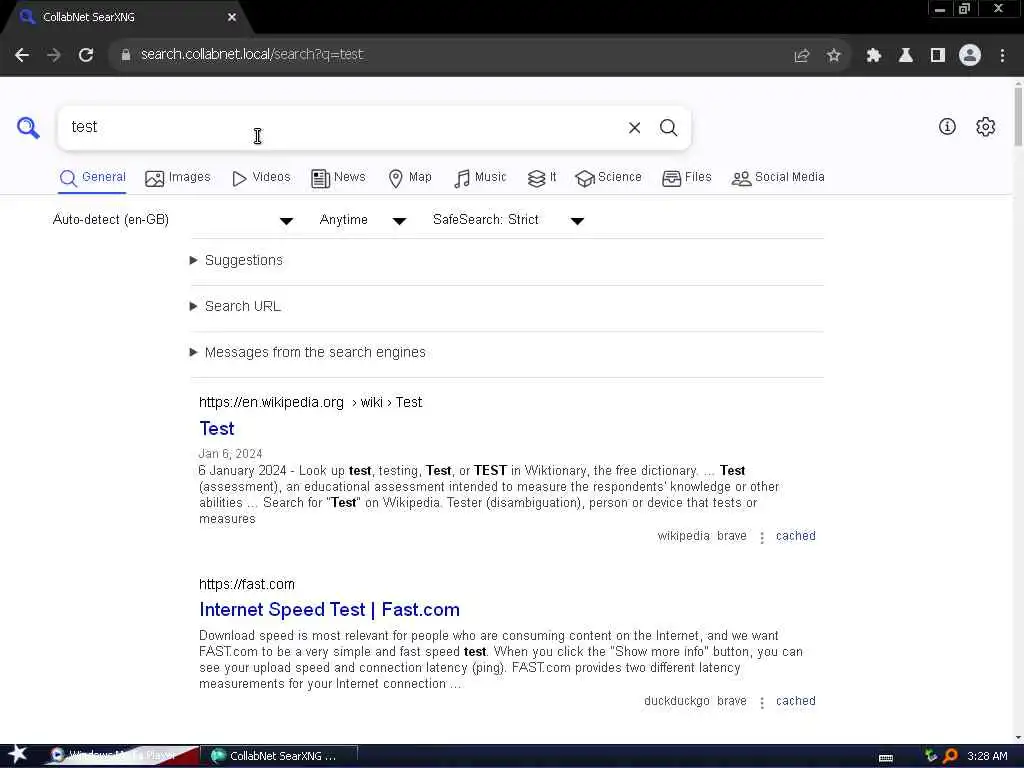Open Chrome three-dot menu

[1002, 56]
